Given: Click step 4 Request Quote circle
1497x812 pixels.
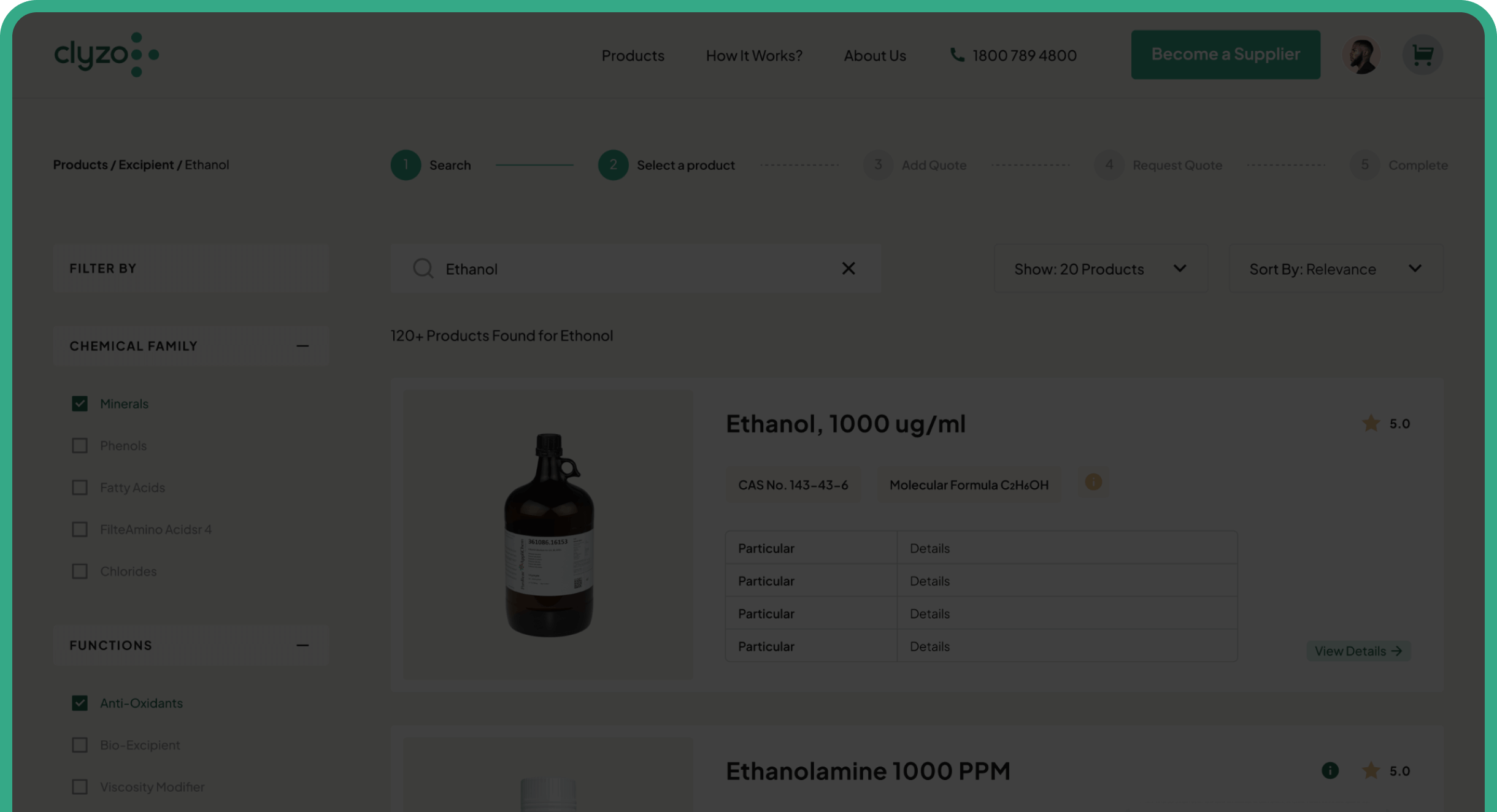Looking at the screenshot, I should coord(1109,165).
